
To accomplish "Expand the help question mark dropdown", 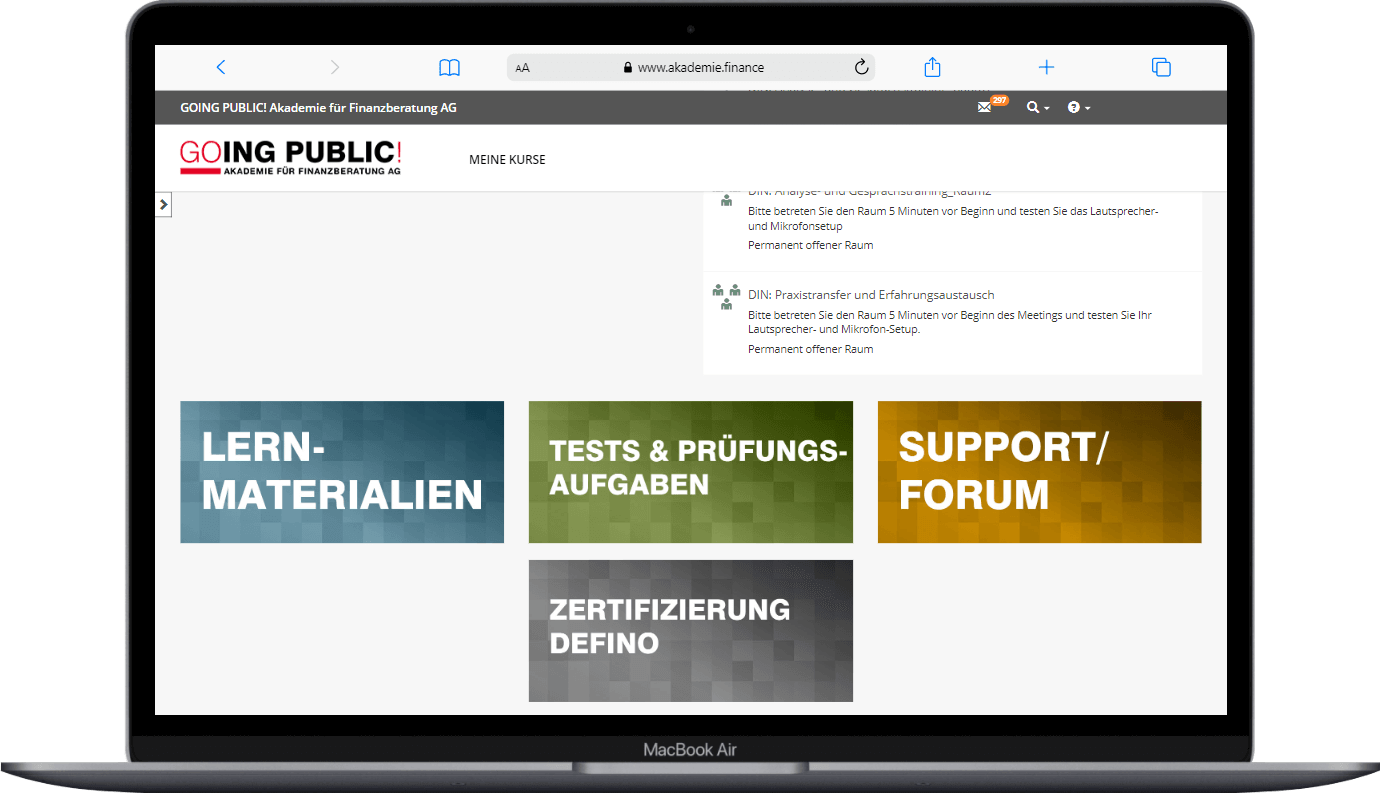I will (x=1078, y=107).
